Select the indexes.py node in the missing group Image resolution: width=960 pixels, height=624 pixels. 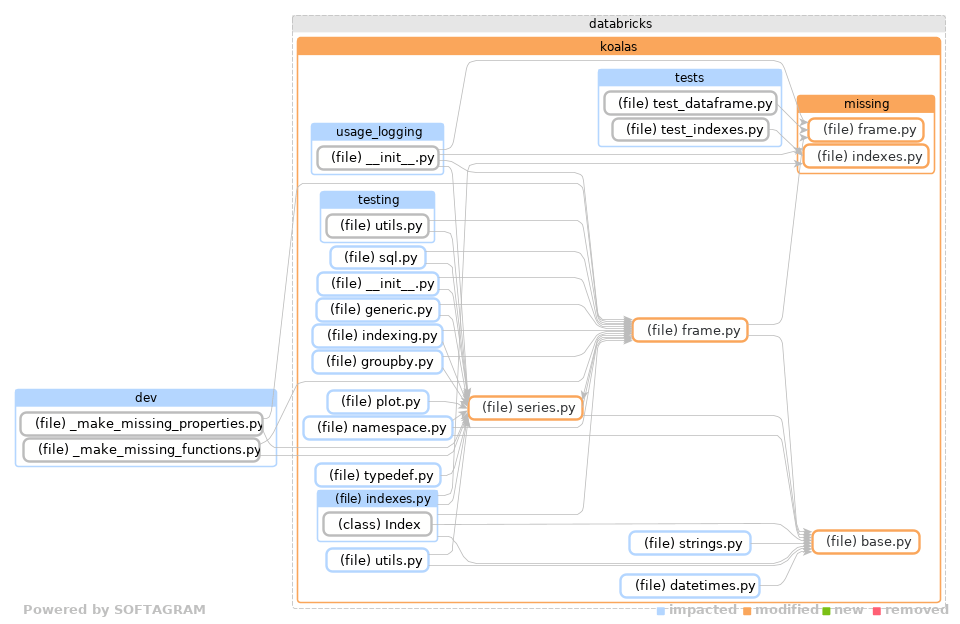coord(866,156)
